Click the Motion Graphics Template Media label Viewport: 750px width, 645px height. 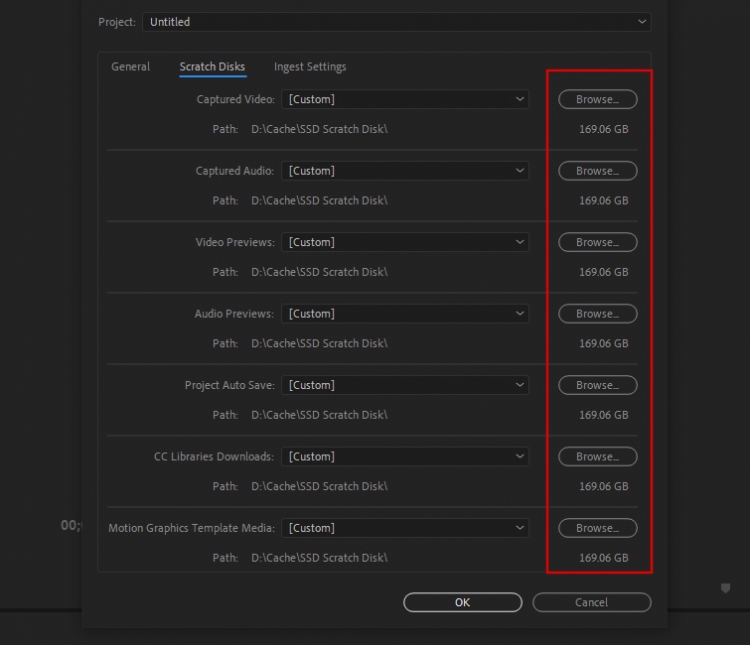[x=191, y=528]
